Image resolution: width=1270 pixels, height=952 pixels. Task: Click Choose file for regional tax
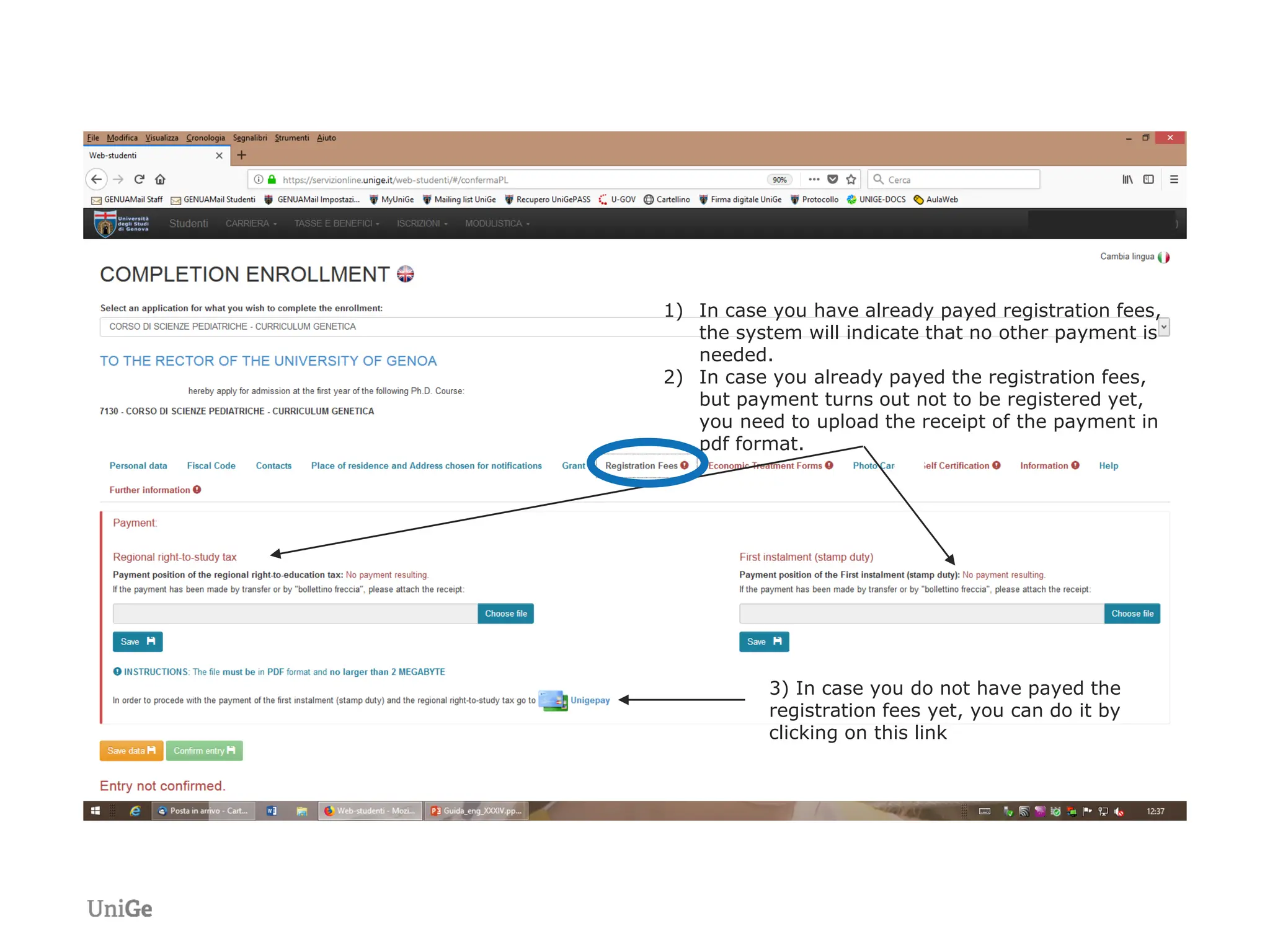[x=505, y=614]
